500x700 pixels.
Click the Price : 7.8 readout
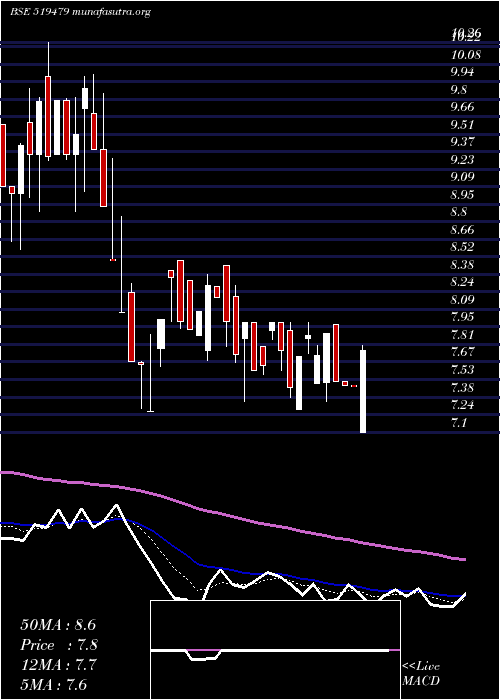(59, 645)
